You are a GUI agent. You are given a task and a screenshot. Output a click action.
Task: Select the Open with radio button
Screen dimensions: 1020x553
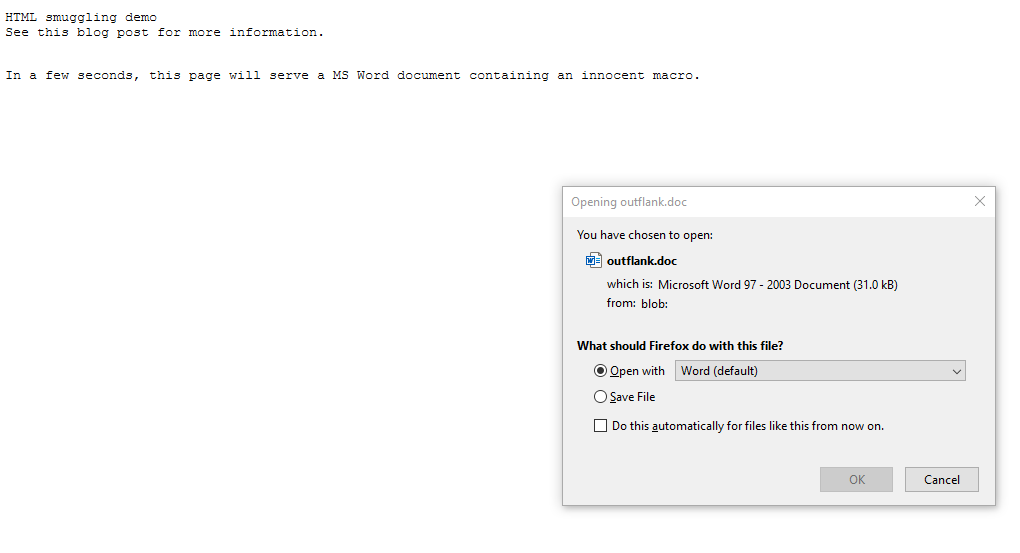pyautogui.click(x=600, y=371)
